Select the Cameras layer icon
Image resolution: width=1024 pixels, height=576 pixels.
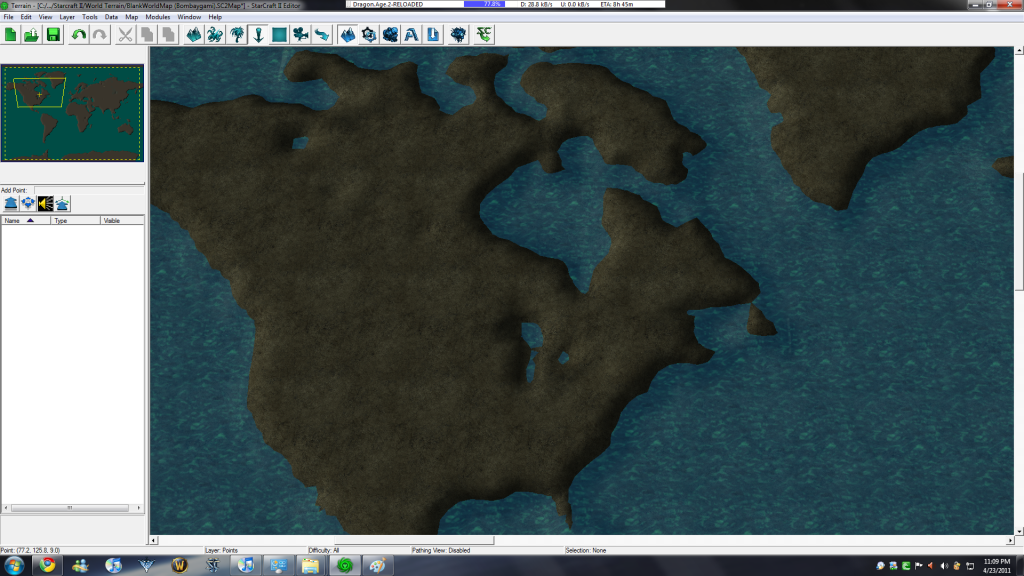(x=301, y=35)
